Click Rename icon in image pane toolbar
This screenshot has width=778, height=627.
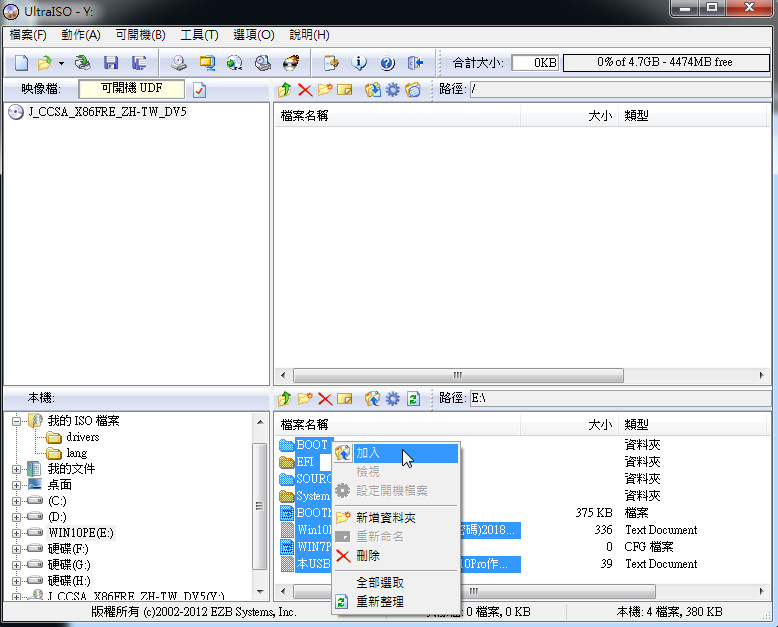[x=344, y=90]
